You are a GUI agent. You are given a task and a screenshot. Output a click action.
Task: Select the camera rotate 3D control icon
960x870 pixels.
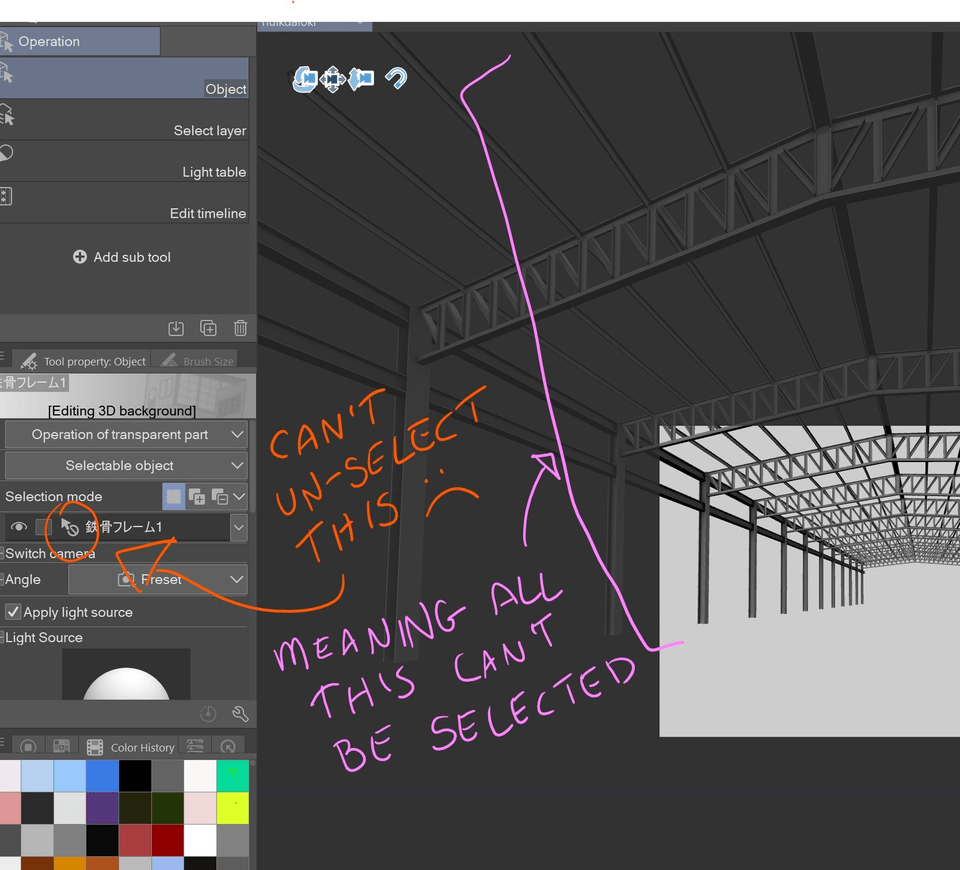(304, 79)
